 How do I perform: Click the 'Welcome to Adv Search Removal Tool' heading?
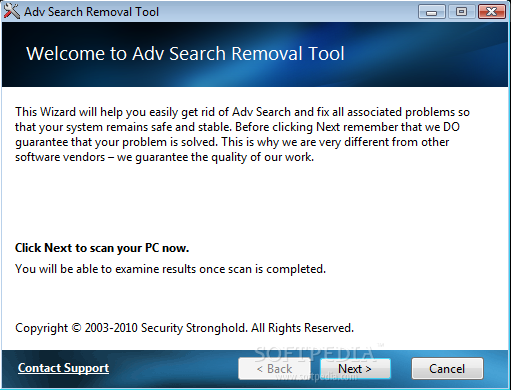(x=185, y=54)
